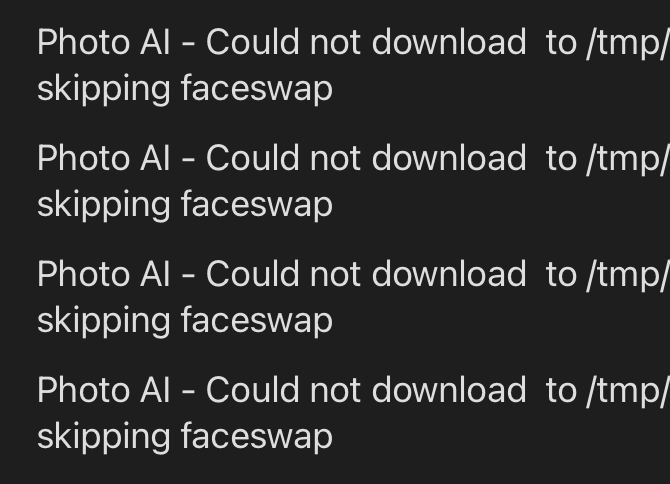Click "Could not download" in first message
The width and height of the screenshot is (670, 484).
tap(366, 42)
